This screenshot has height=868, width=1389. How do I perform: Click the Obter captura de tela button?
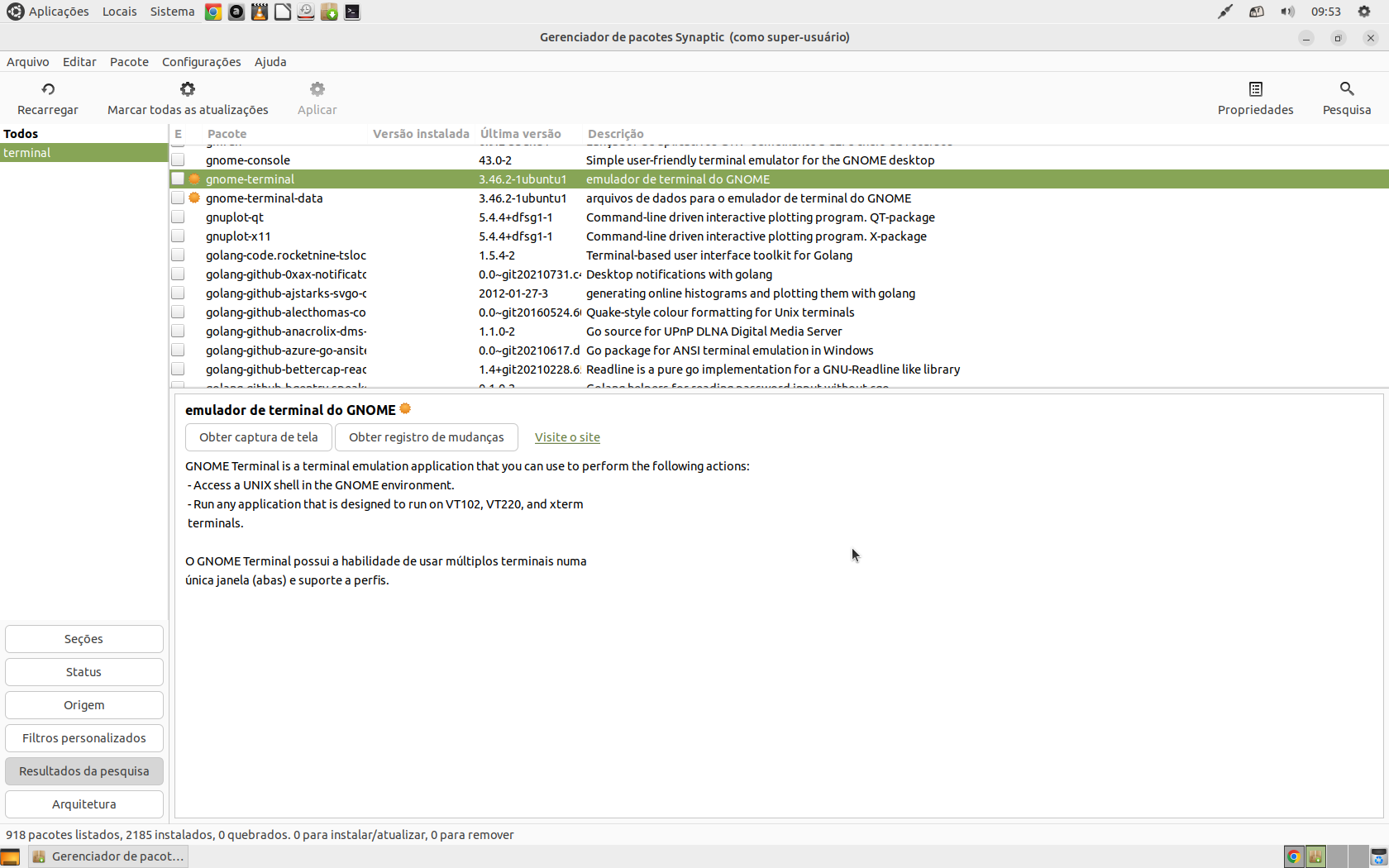coord(258,437)
